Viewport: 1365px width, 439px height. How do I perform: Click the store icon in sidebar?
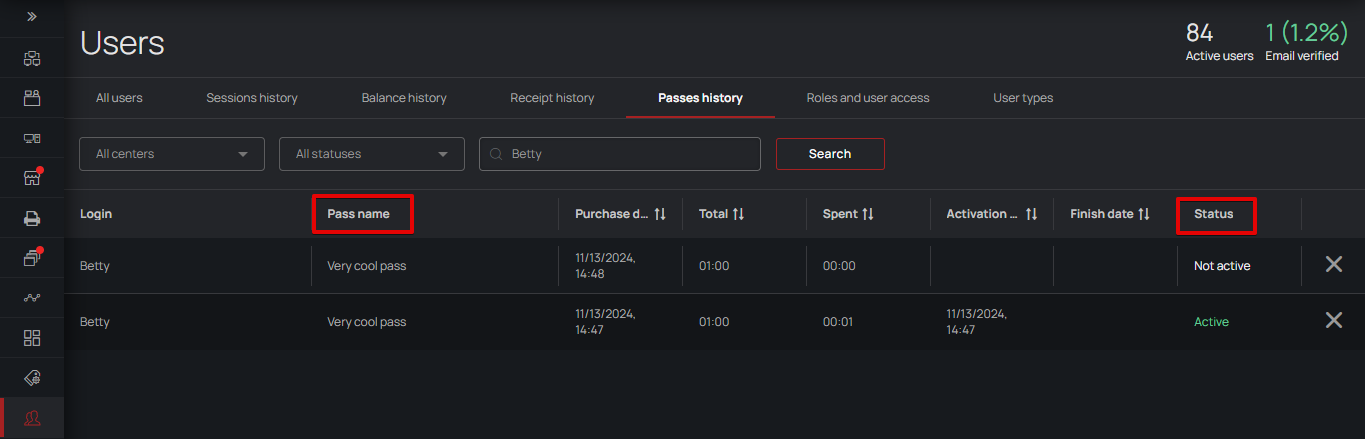32,178
